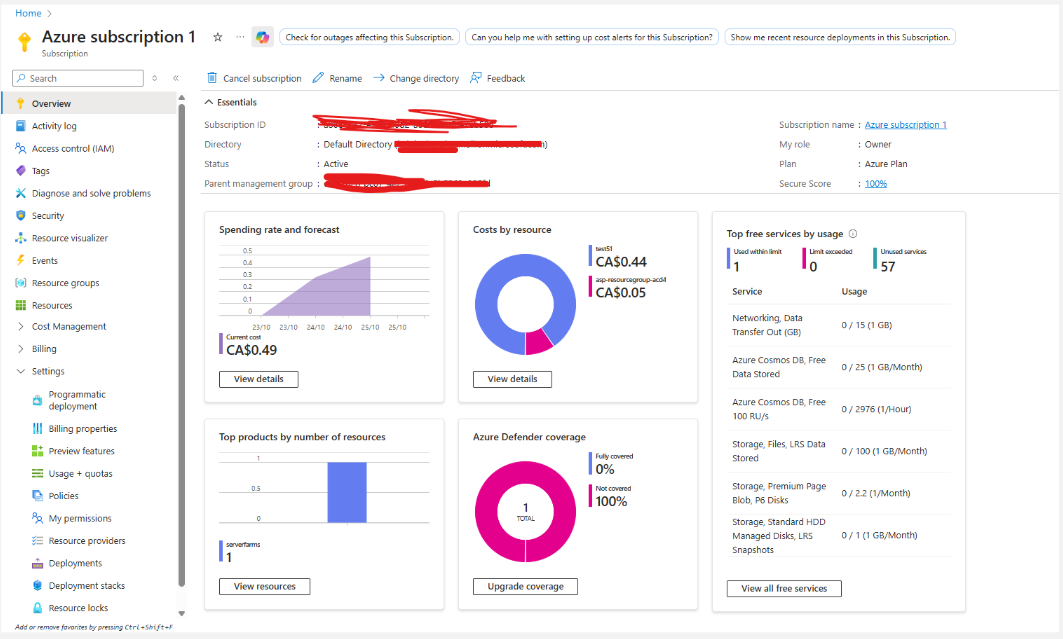Click the Upgrade coverage button

point(525,586)
